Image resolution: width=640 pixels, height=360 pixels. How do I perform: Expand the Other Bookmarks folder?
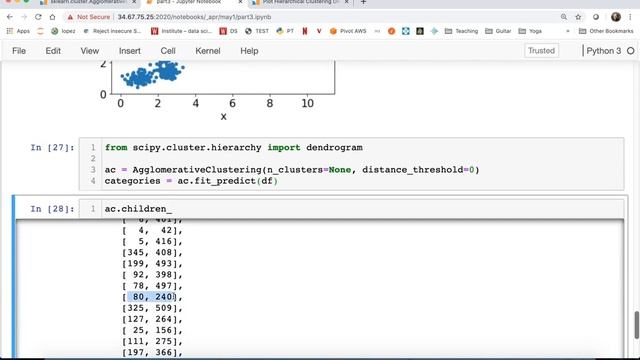click(x=606, y=31)
